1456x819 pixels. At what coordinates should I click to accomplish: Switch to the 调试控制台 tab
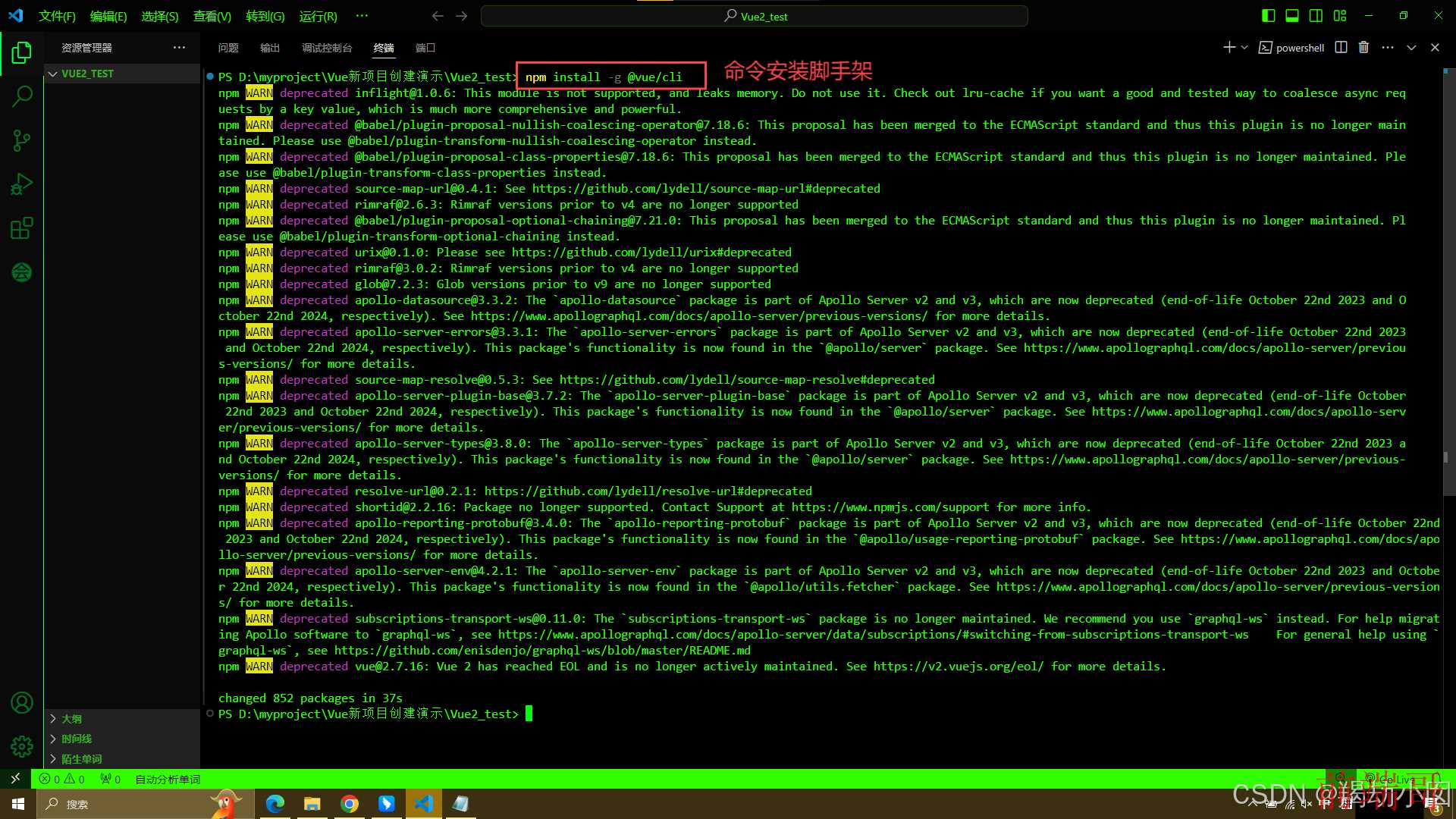pos(327,48)
